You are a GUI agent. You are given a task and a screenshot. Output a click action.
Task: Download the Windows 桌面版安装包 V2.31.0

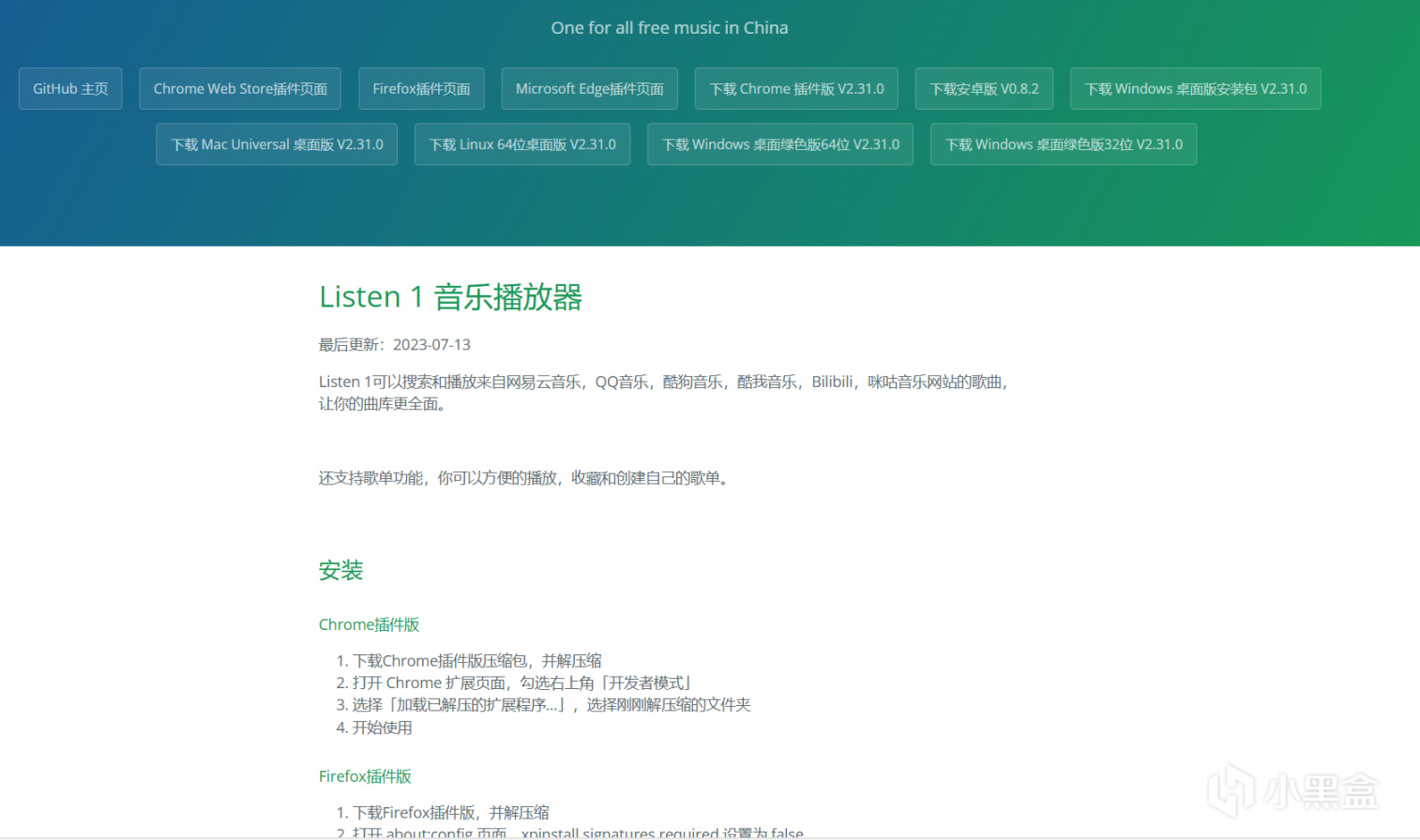pos(1195,88)
